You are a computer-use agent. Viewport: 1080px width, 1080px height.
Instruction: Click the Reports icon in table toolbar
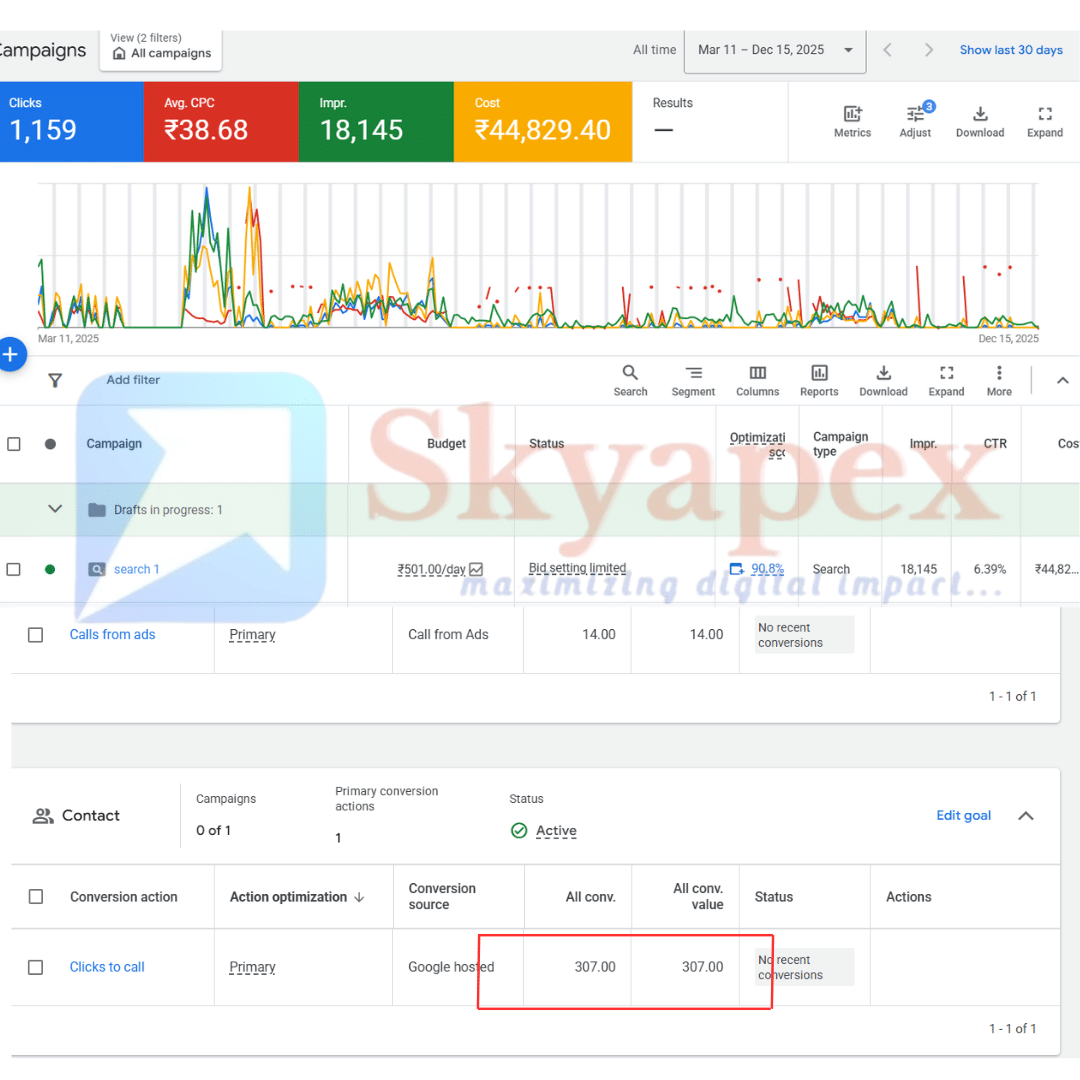[819, 373]
